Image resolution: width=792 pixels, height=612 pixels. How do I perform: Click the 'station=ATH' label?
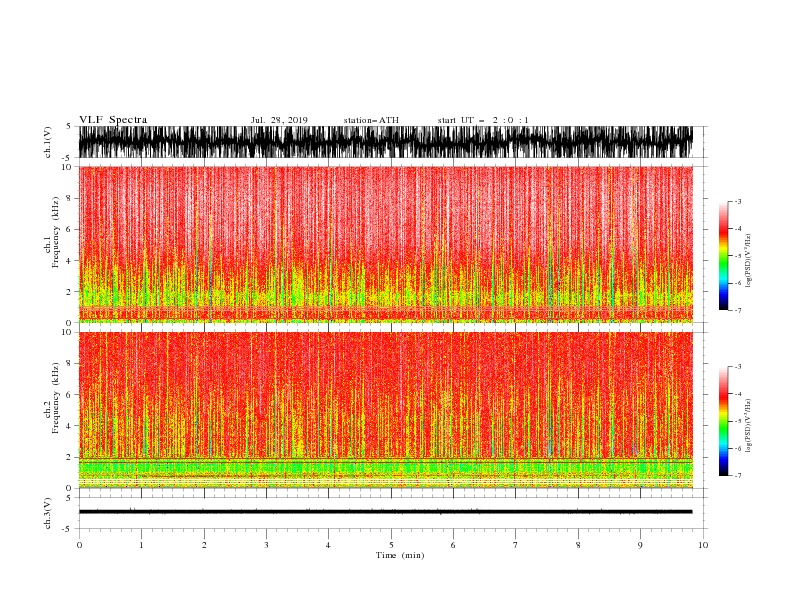click(x=371, y=120)
